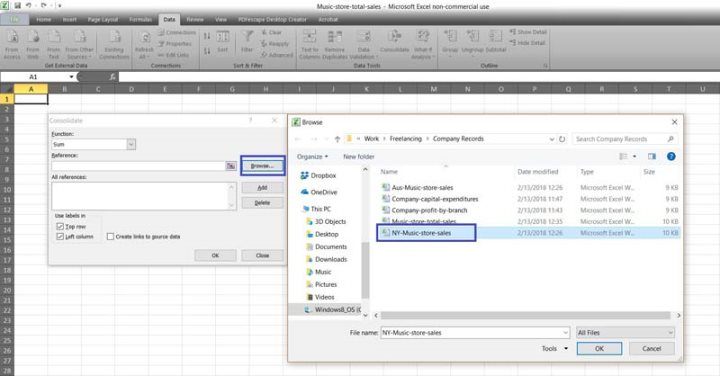The height and width of the screenshot is (376, 720).
Task: Expand the address bar path history dropdown
Action: coord(552,139)
